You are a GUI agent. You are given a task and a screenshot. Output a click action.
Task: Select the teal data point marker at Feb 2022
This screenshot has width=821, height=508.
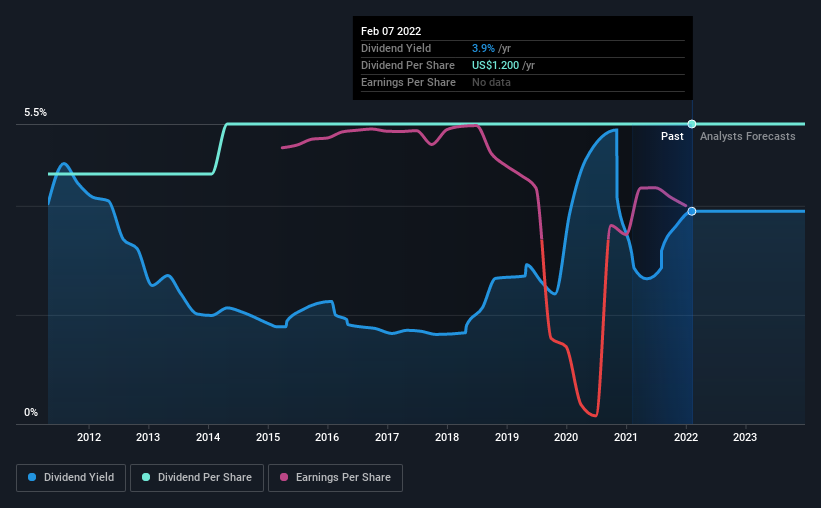[692, 124]
